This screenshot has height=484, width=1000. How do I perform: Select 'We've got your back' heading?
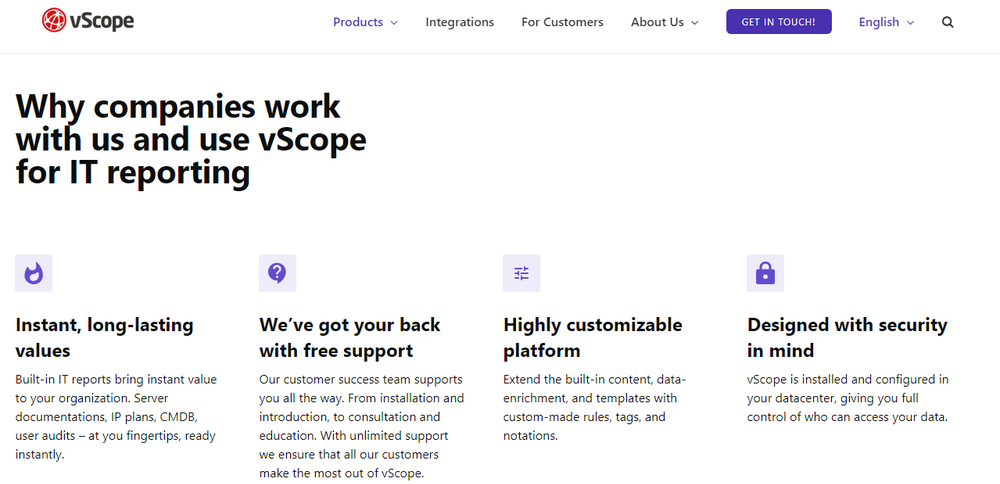[x=350, y=337]
